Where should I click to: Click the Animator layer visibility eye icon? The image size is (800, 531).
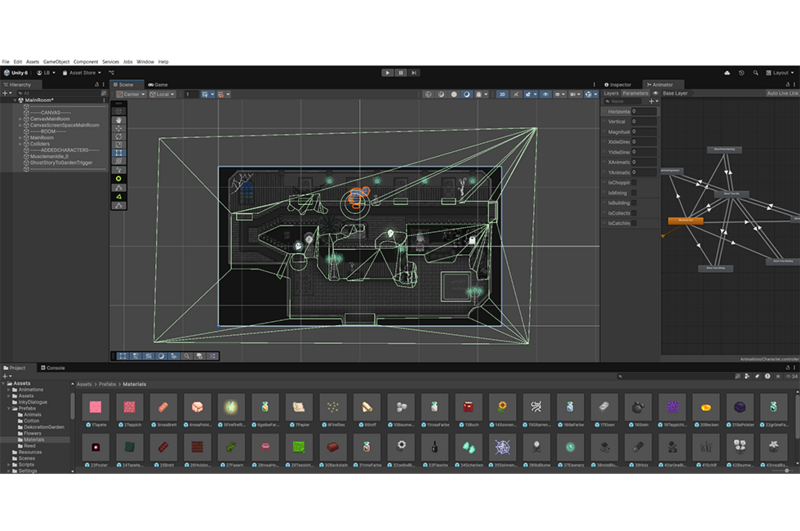[x=655, y=94]
